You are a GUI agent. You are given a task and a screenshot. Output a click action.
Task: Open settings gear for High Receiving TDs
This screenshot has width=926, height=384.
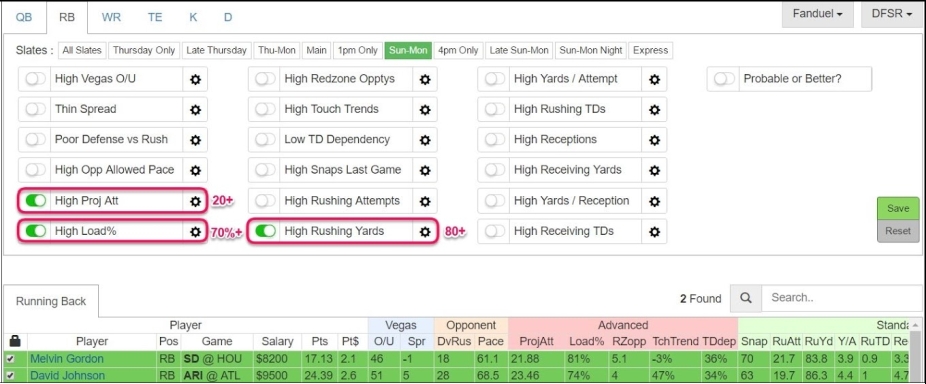click(654, 232)
